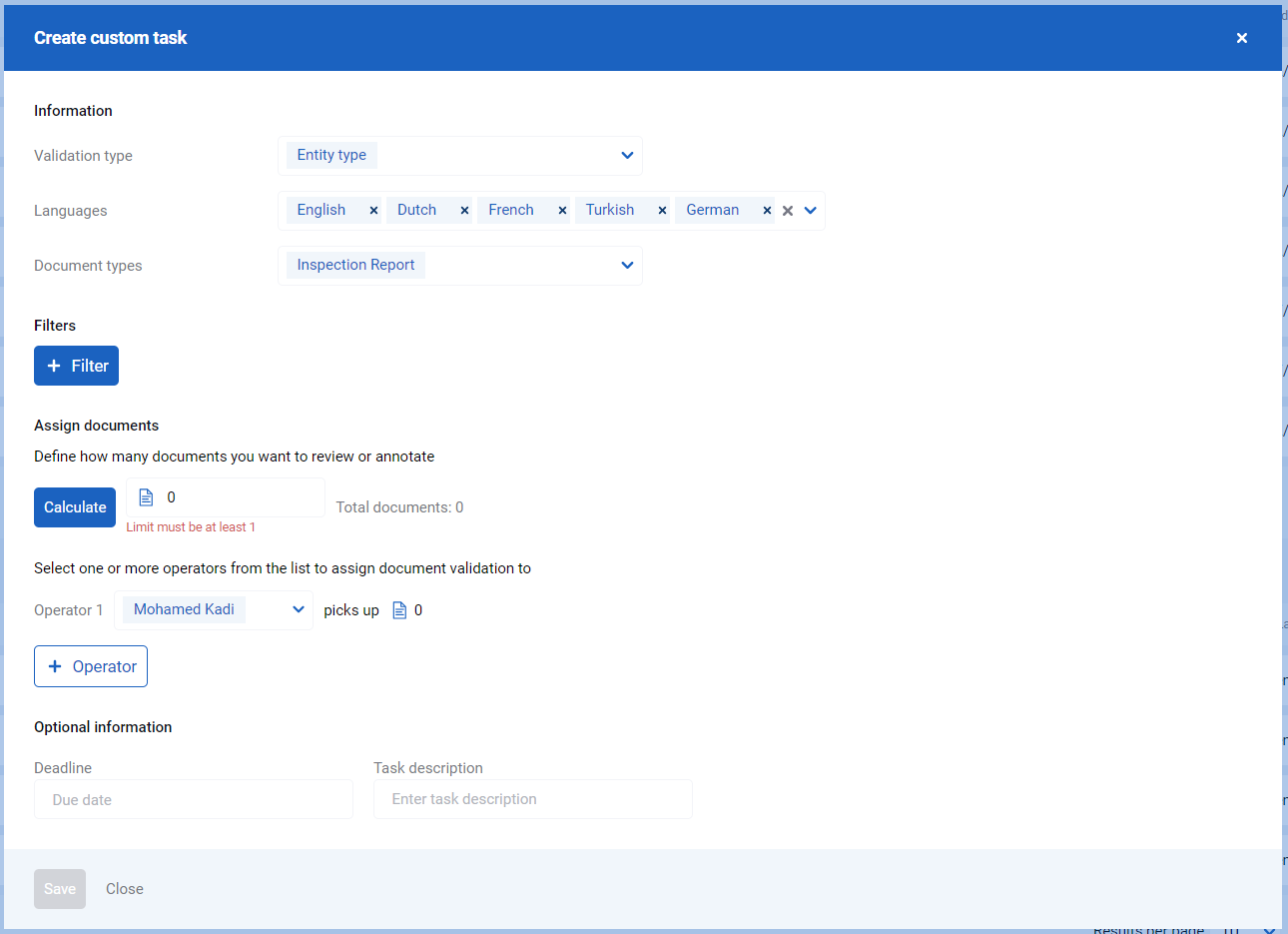Click the document icon in limit field

(x=146, y=497)
